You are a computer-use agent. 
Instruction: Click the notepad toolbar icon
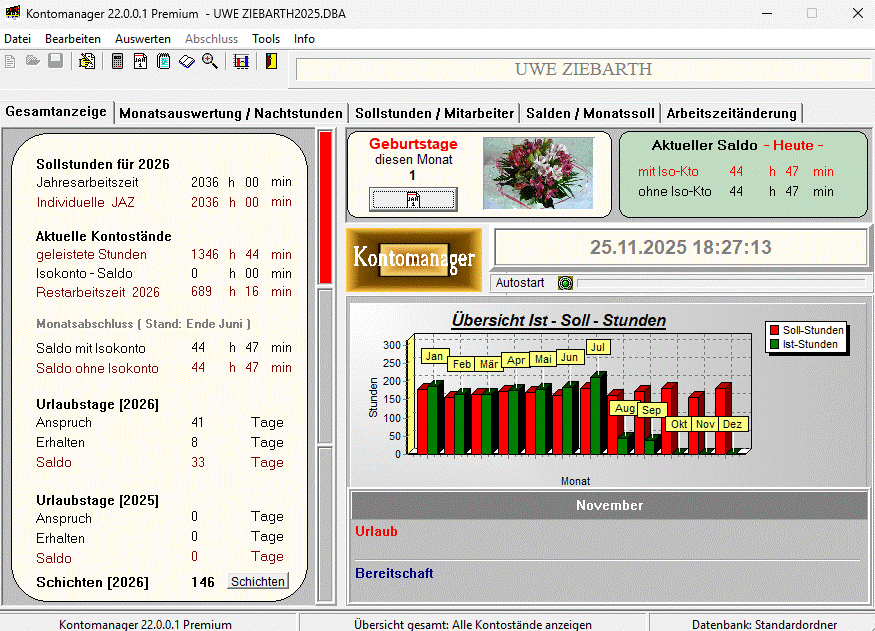163,62
